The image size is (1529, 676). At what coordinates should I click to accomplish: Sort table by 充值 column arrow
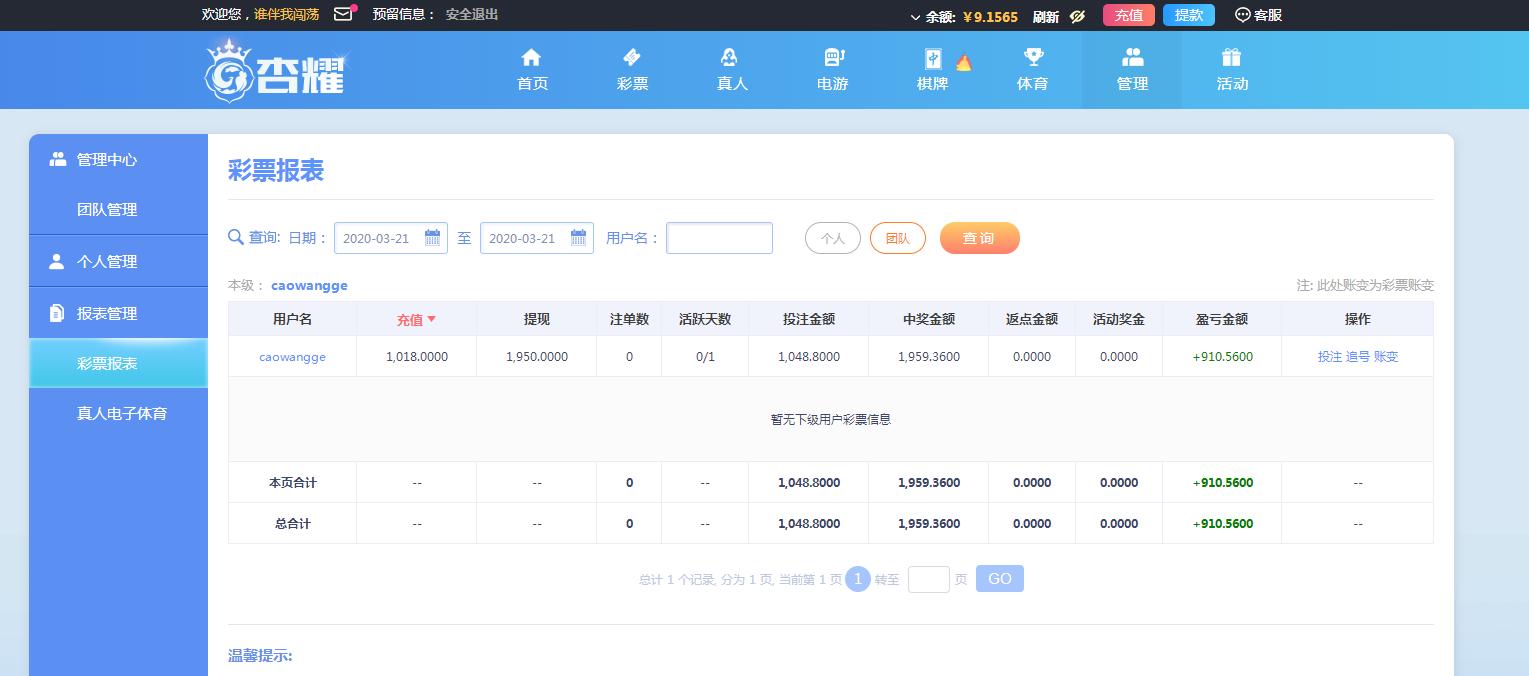(432, 319)
